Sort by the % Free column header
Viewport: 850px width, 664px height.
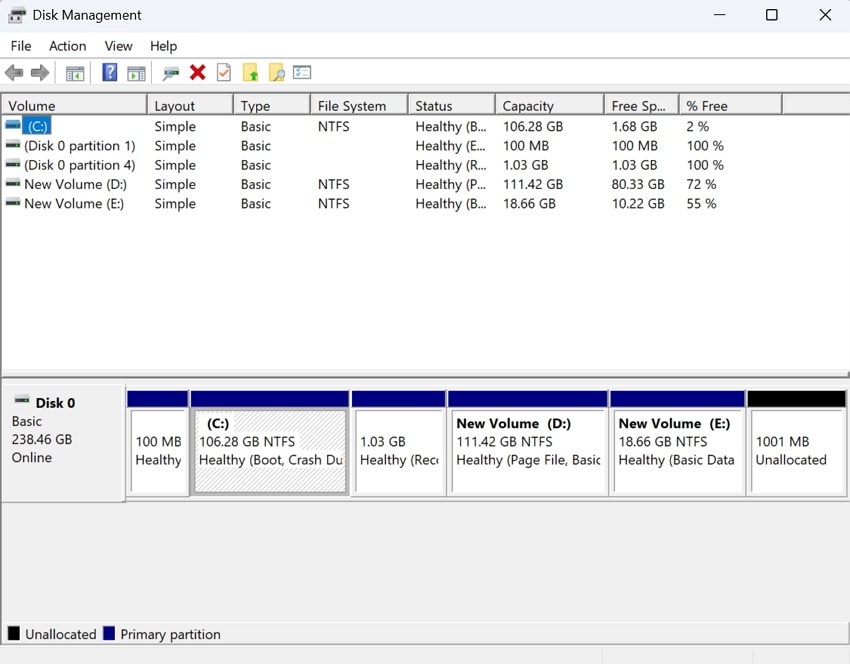point(731,105)
